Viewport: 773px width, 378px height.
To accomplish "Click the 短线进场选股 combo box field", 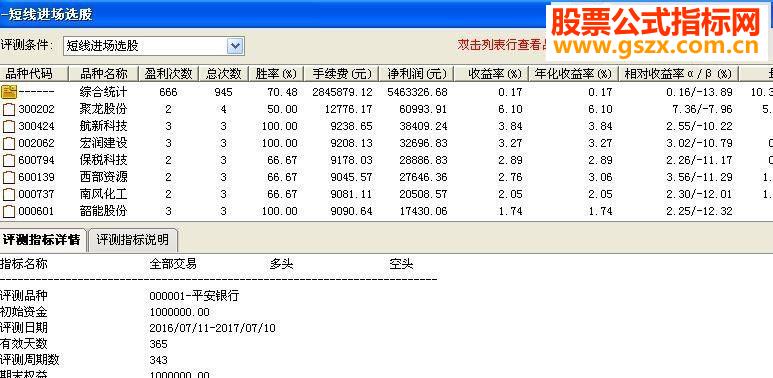I will click(x=154, y=46).
